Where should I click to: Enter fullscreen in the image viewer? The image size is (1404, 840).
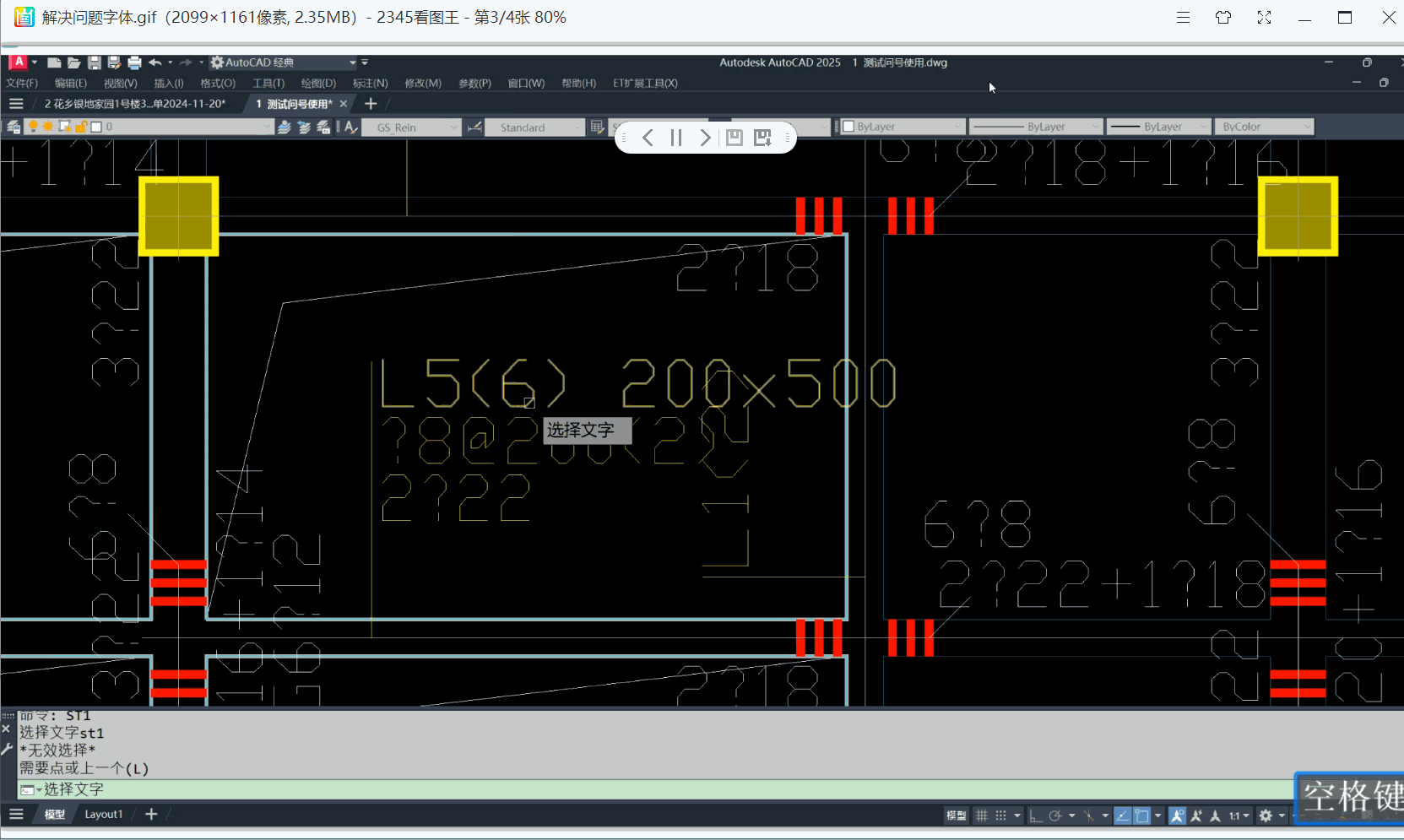click(1264, 17)
